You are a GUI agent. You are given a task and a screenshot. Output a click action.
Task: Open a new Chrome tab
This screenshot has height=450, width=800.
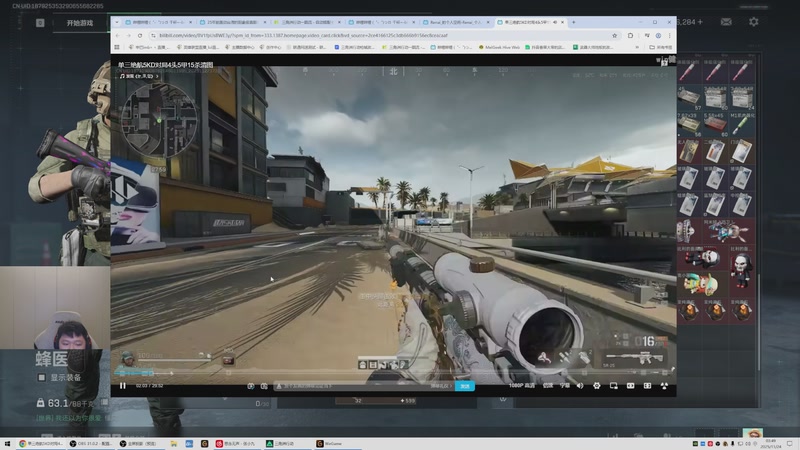coord(573,22)
